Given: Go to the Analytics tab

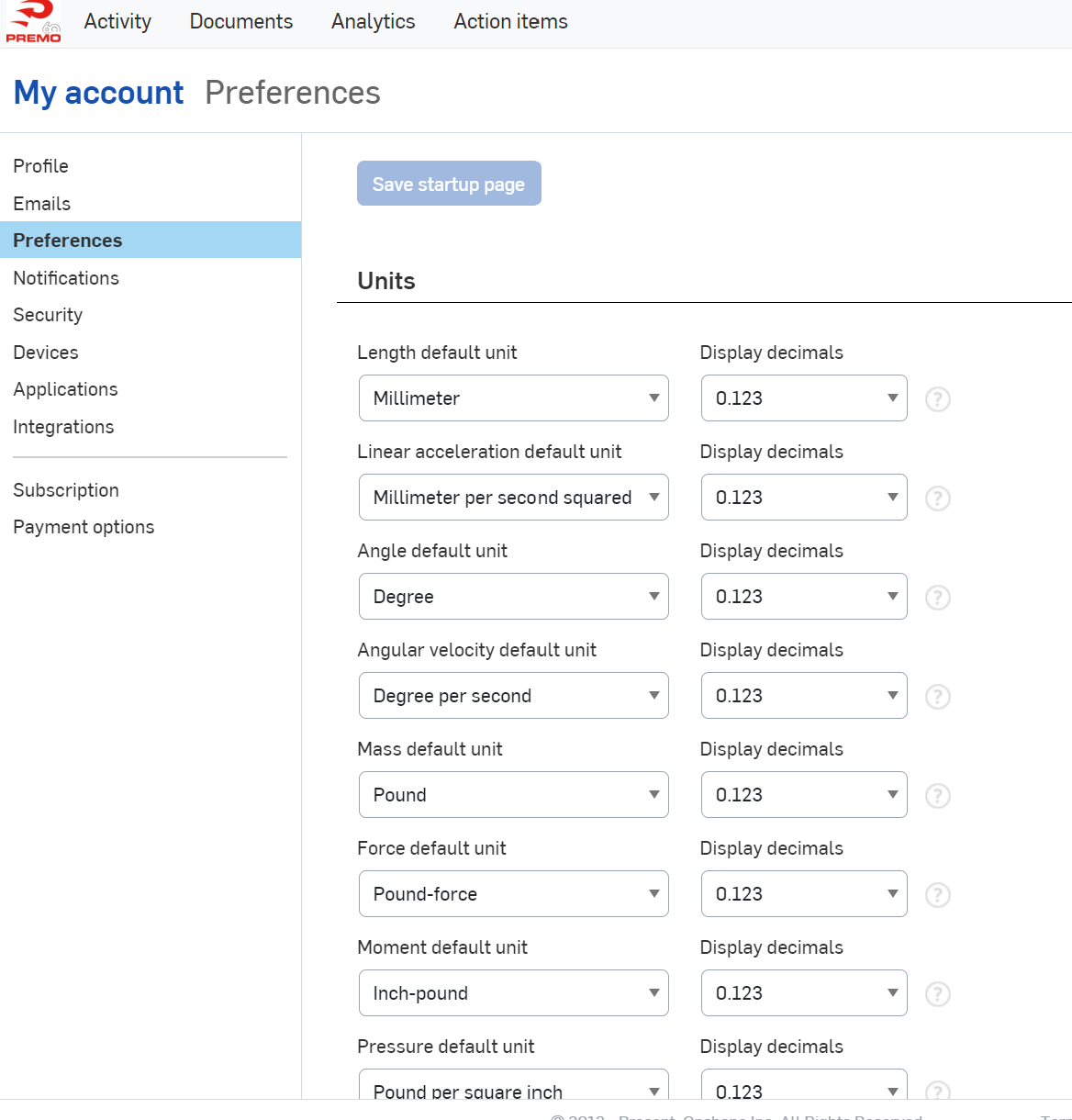Looking at the screenshot, I should (373, 22).
